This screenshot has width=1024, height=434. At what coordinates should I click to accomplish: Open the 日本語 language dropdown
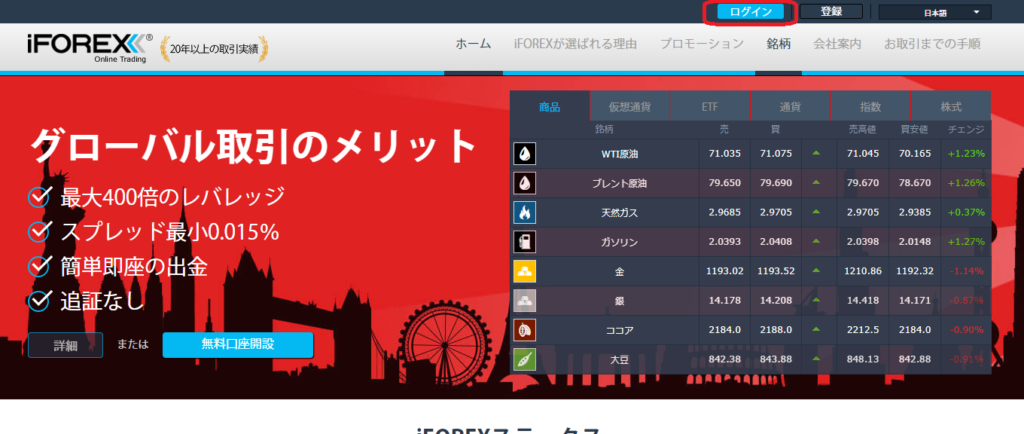(x=935, y=12)
